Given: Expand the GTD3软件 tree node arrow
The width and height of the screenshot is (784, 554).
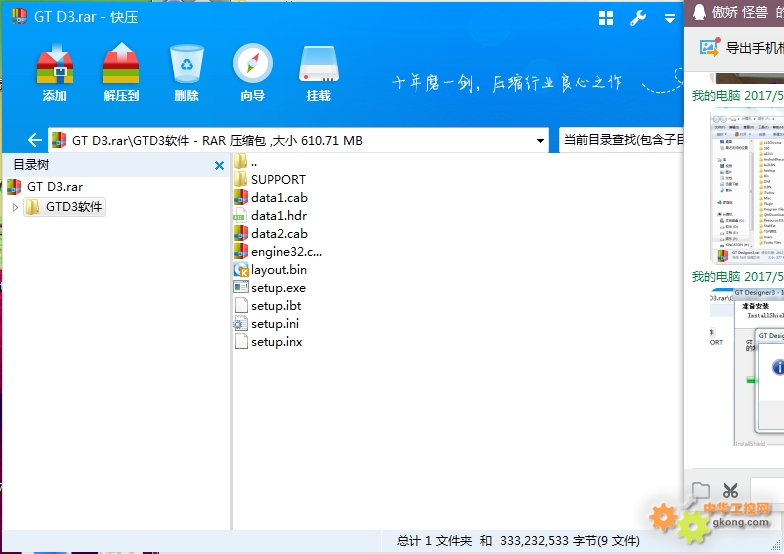Looking at the screenshot, I should pyautogui.click(x=15, y=207).
